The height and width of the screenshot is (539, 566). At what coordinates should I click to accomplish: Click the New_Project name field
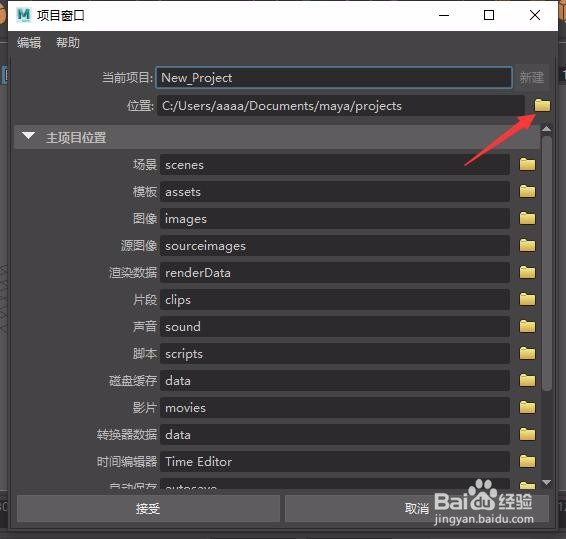tap(334, 77)
